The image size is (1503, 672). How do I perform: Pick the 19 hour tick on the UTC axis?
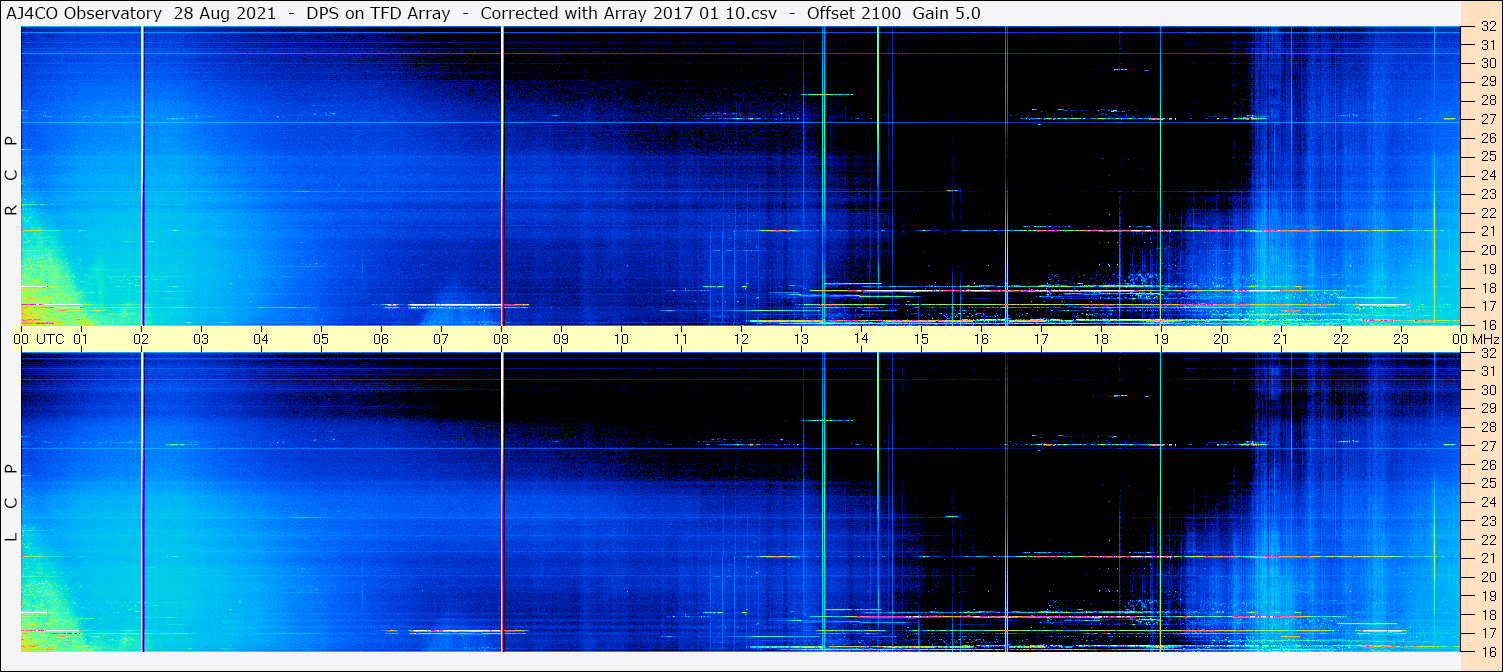point(1161,339)
